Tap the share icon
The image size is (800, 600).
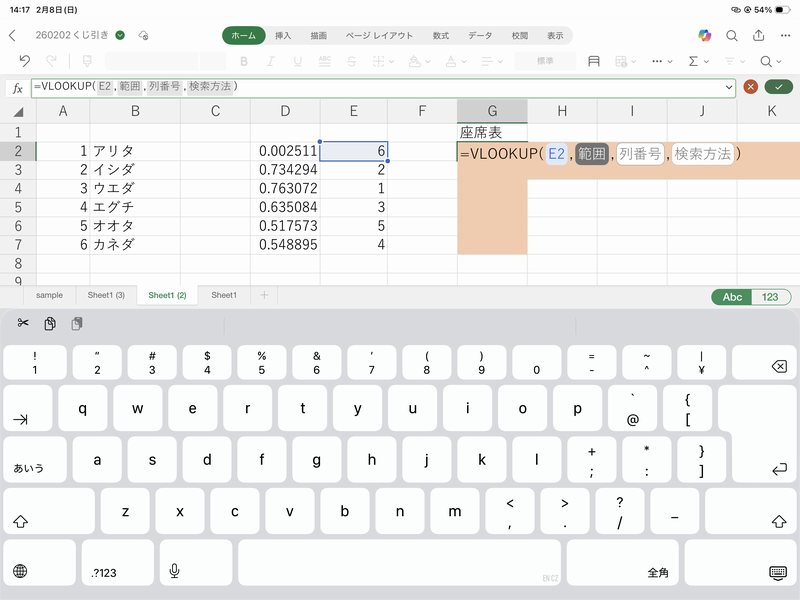click(x=759, y=35)
